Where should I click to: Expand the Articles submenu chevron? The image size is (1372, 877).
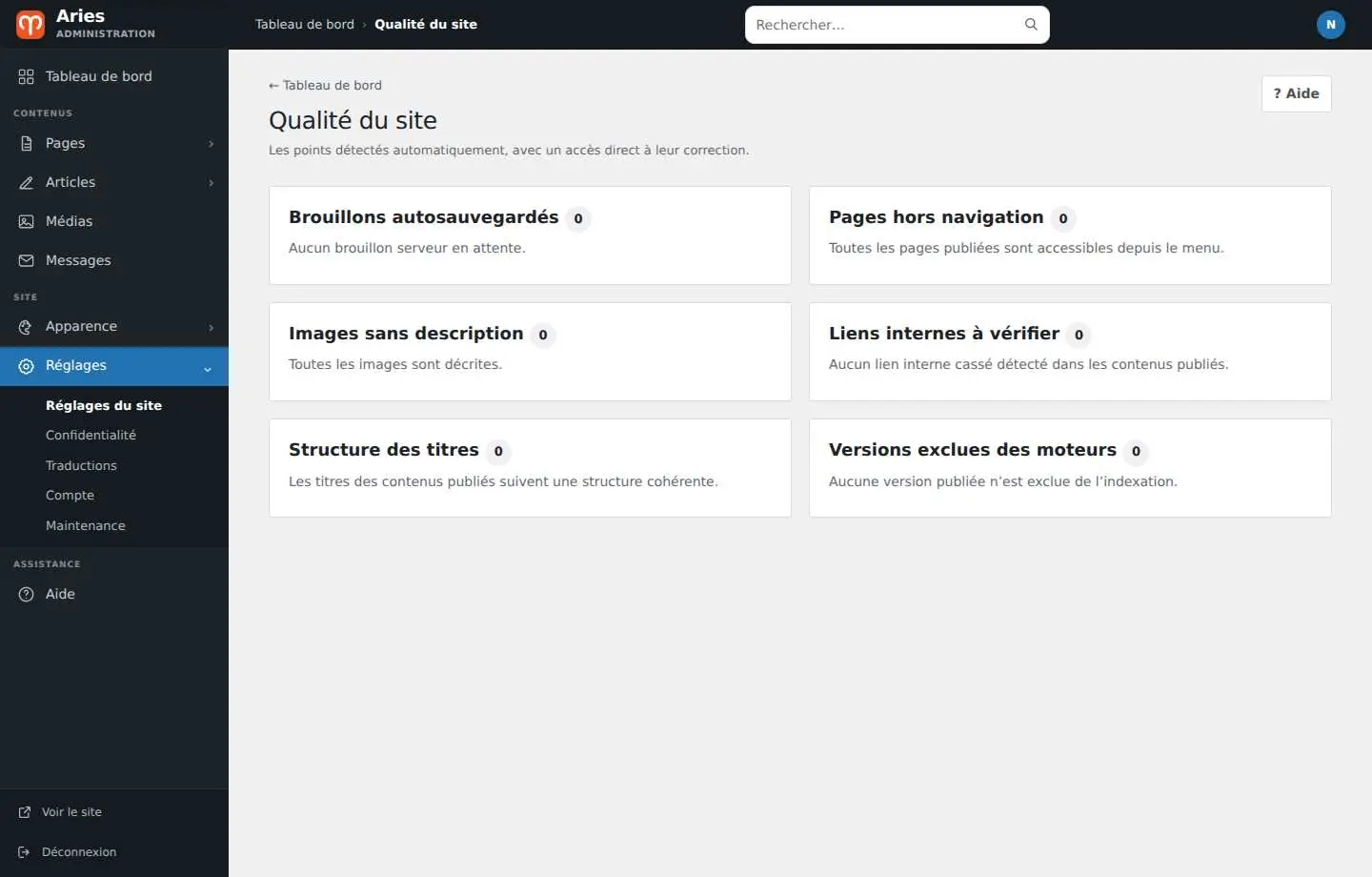[x=211, y=183]
